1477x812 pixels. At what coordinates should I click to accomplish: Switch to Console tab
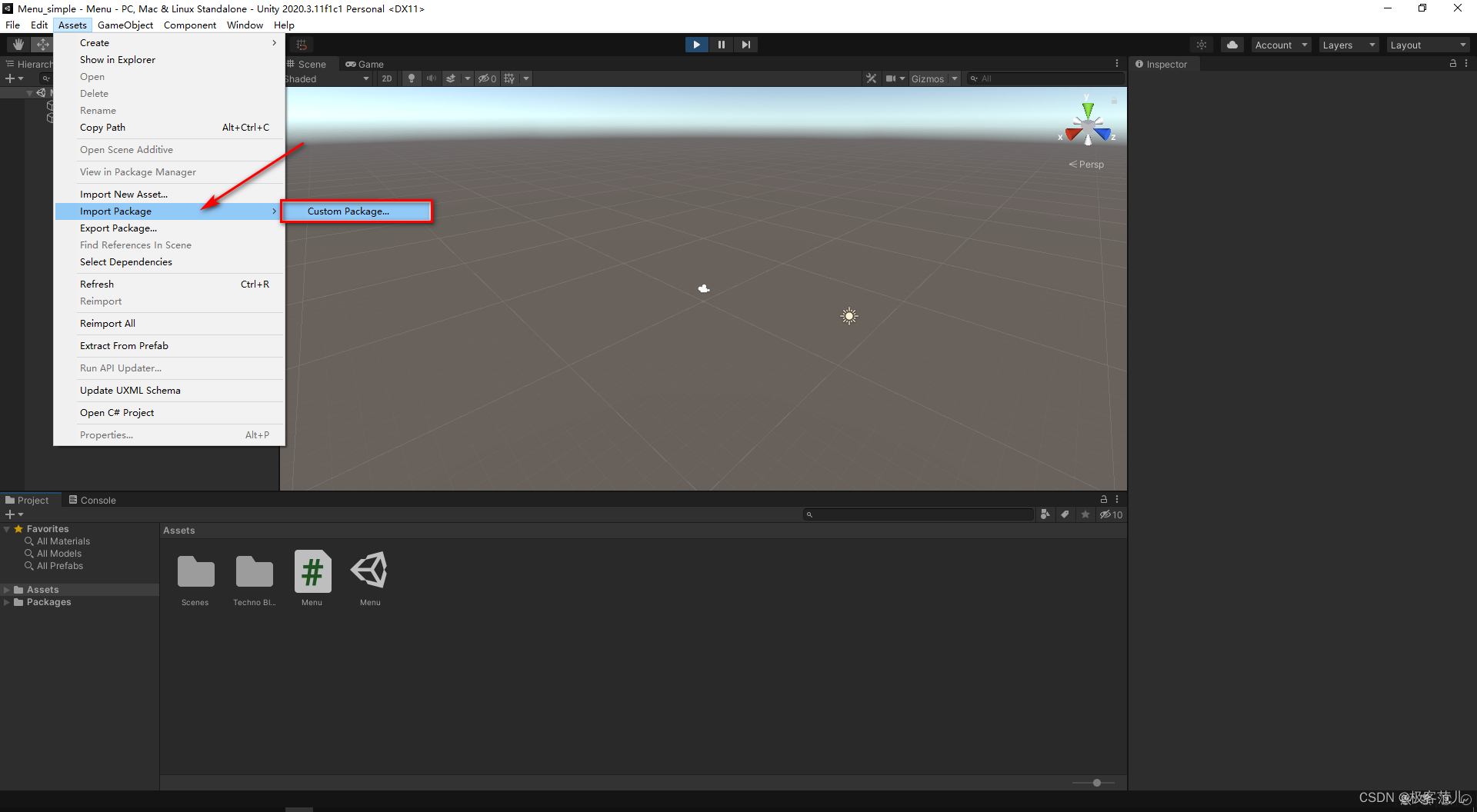(92, 500)
